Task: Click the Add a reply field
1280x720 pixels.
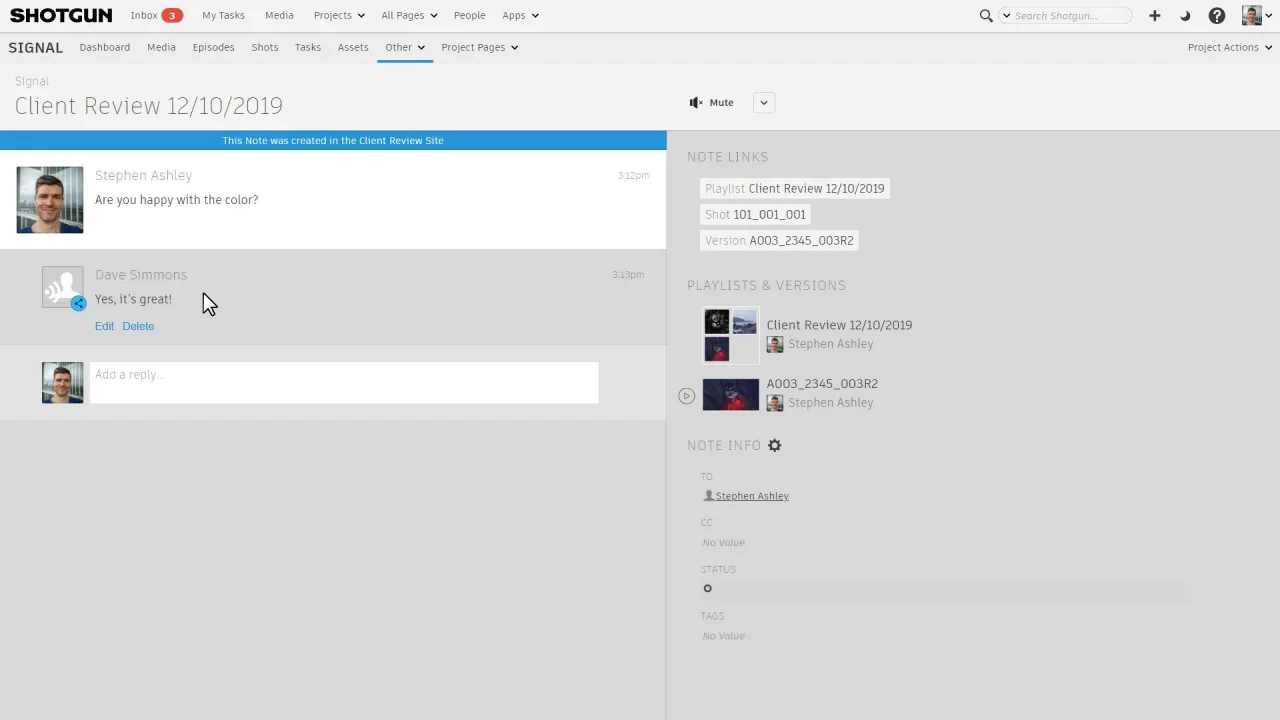Action: [344, 383]
